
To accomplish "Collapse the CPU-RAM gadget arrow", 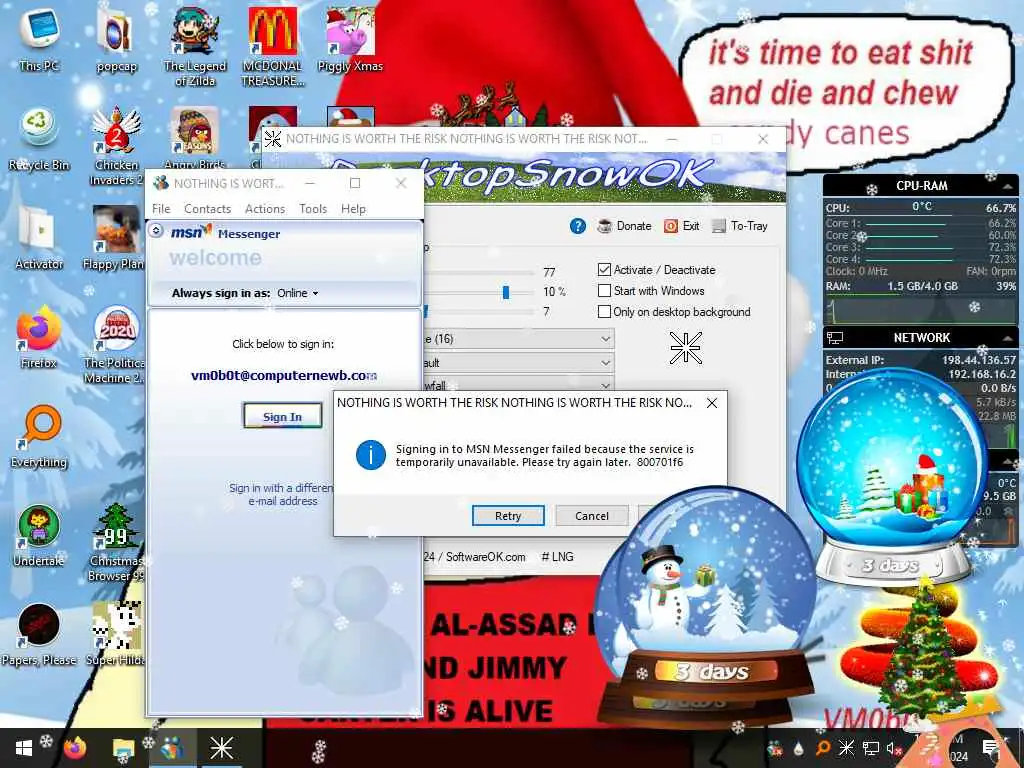I will [1008, 187].
